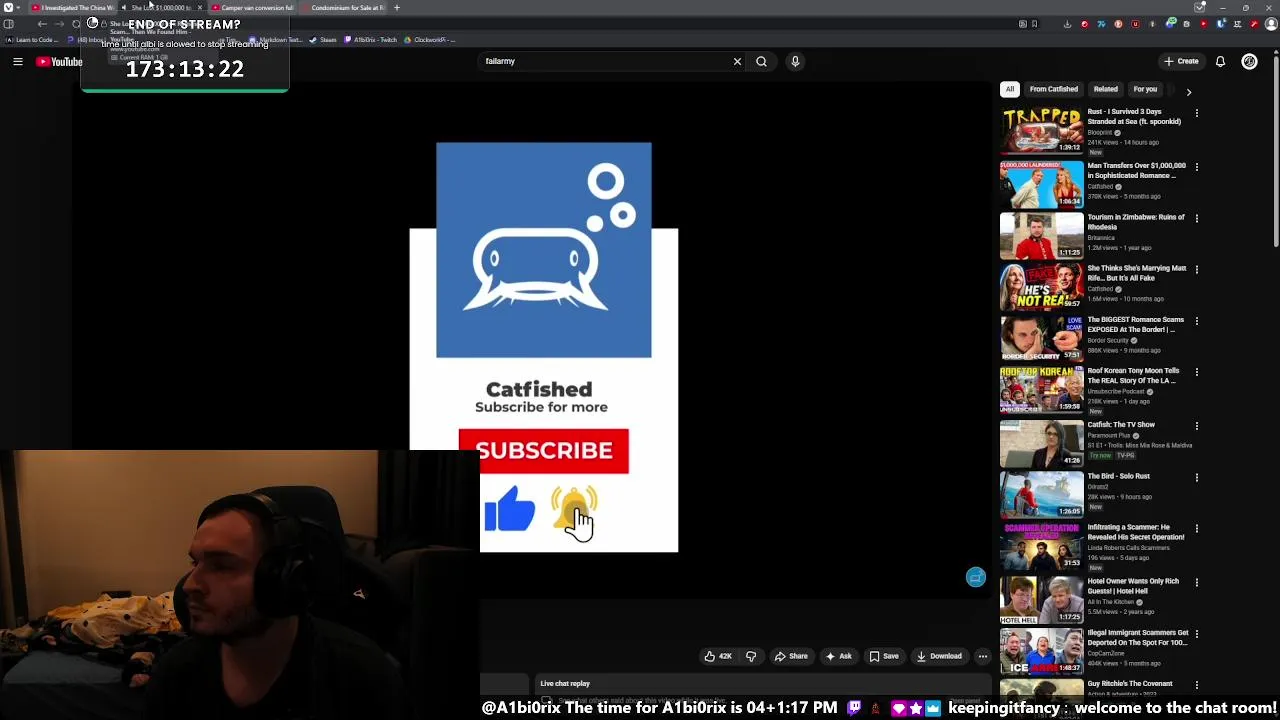Open options menu for 'Man Transfers Over $1,000,000'

[1196, 167]
